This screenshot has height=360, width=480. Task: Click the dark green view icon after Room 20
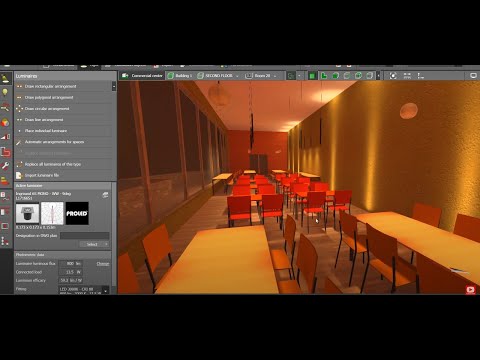[291, 76]
